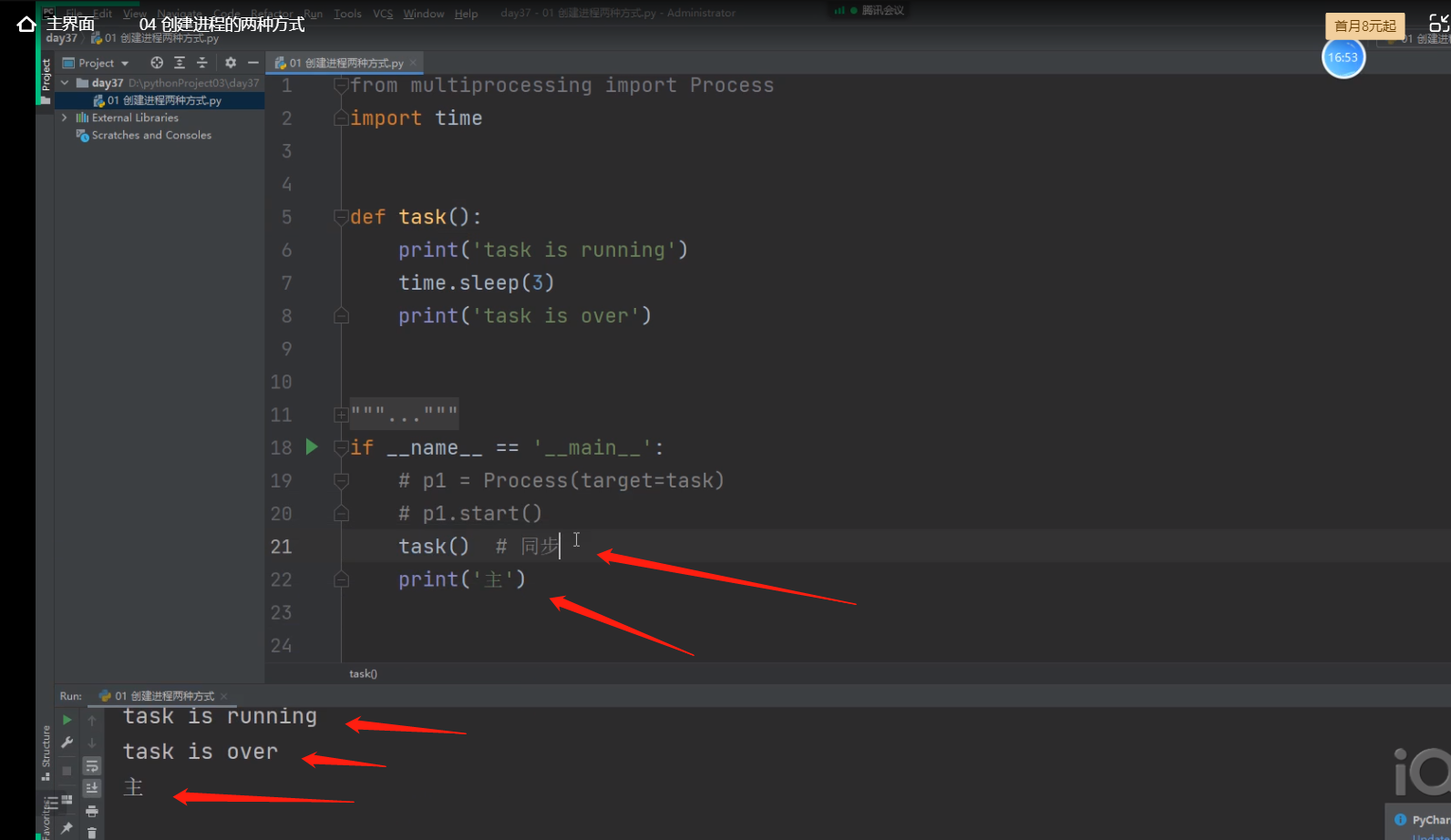Viewport: 1451px width, 840px height.
Task: Open the Window menu
Action: pos(424,14)
